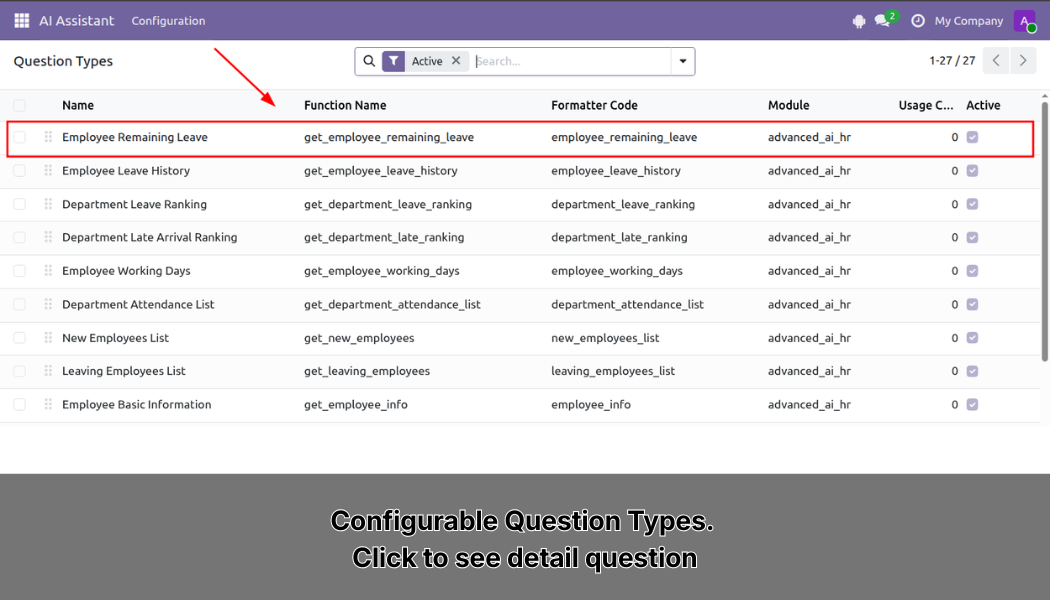Select the Department Leave Ranking row checkbox
Image resolution: width=1050 pixels, height=600 pixels.
[19, 204]
